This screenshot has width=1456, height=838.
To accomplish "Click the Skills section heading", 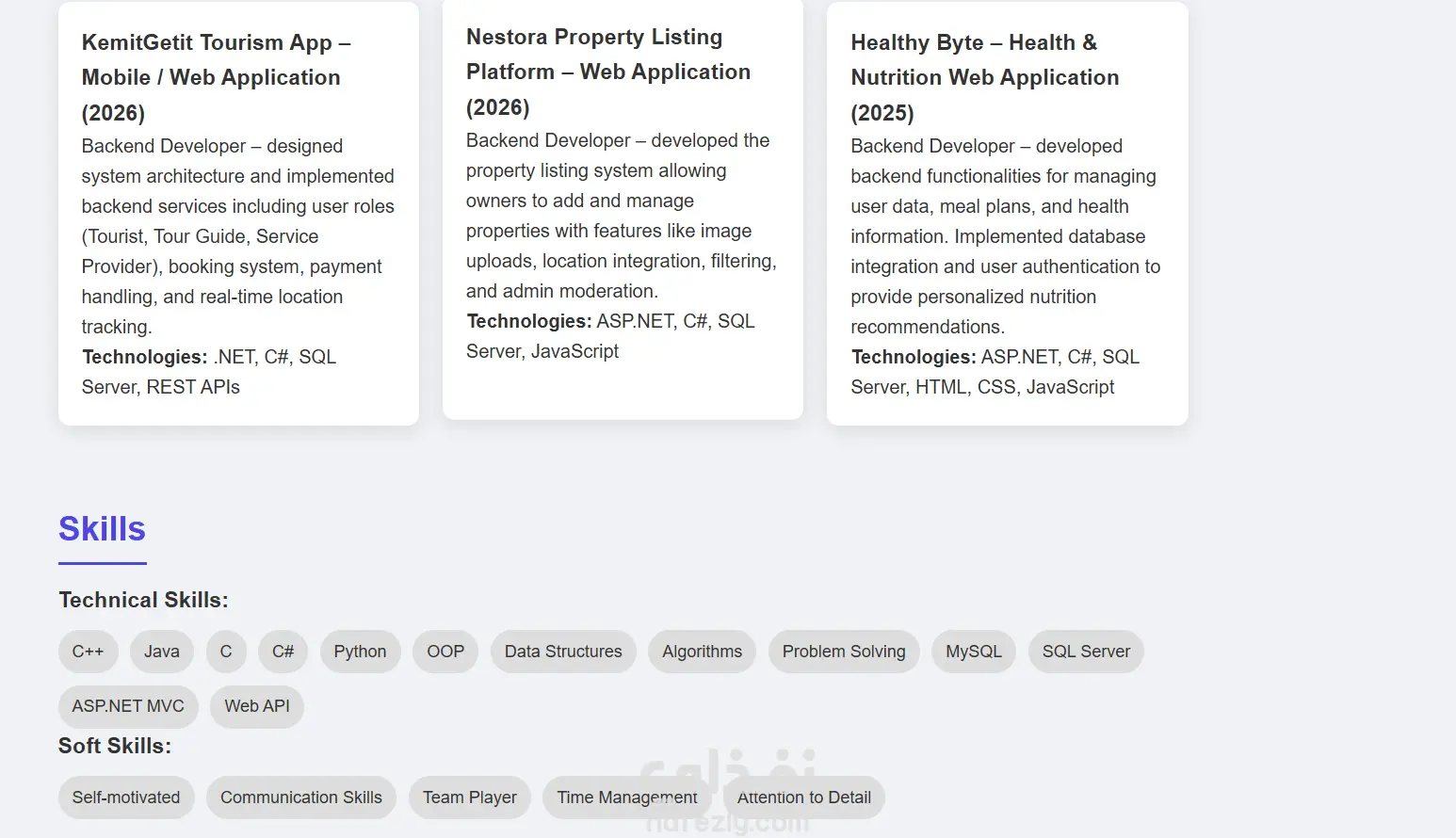I will point(102,529).
